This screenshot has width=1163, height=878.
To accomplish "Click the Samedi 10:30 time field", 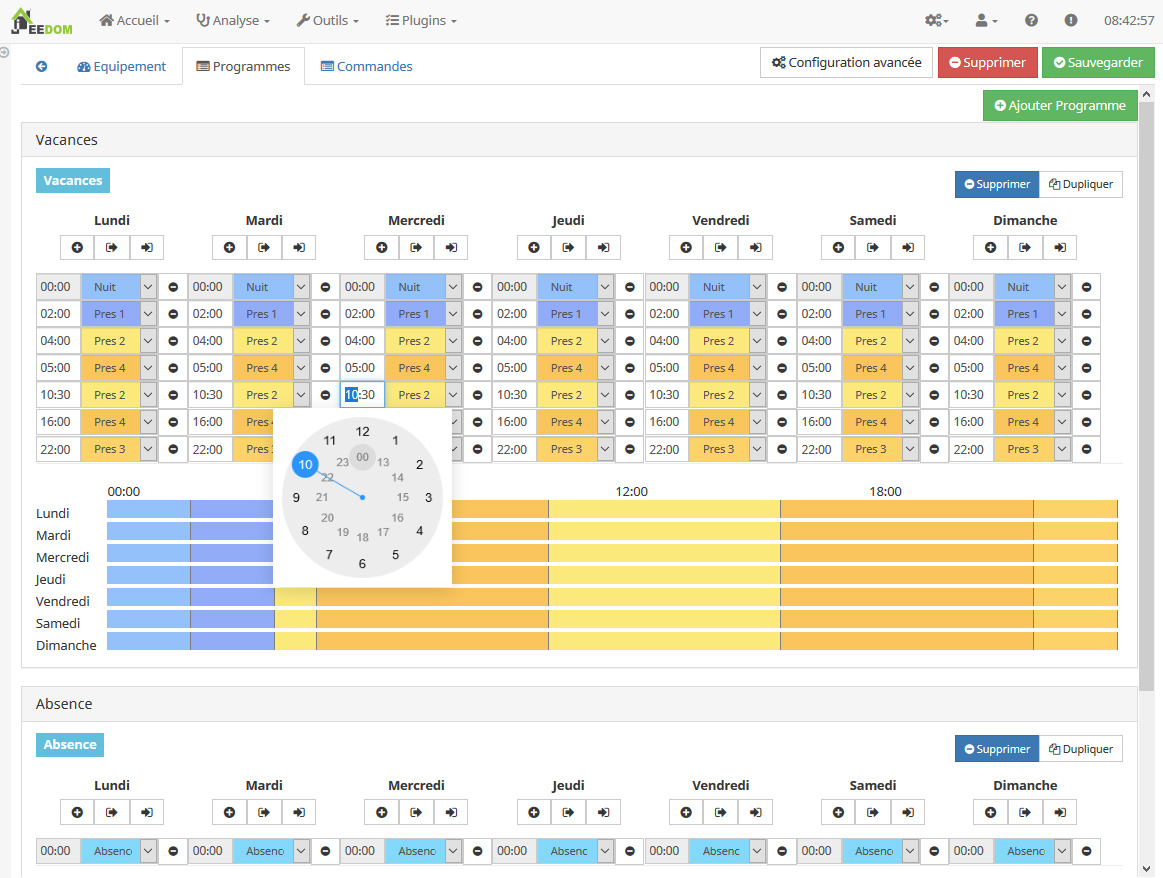I will [819, 395].
